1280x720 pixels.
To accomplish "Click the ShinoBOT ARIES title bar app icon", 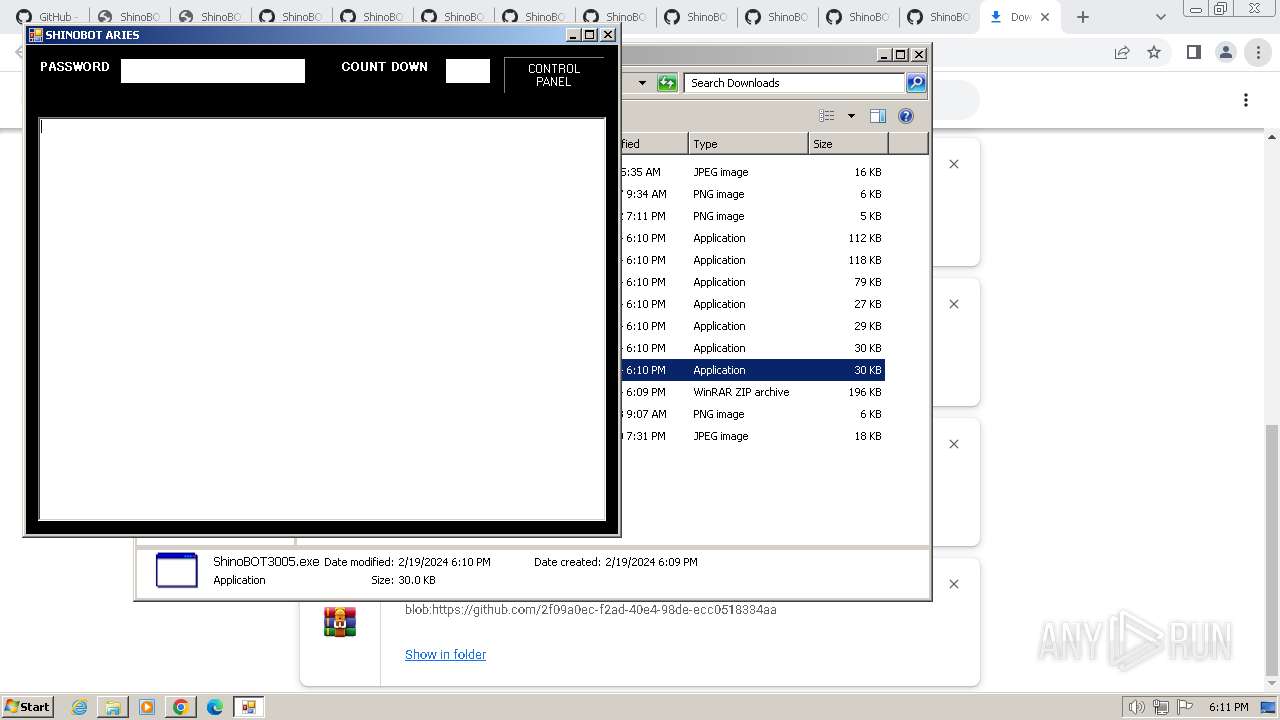I will pyautogui.click(x=36, y=34).
